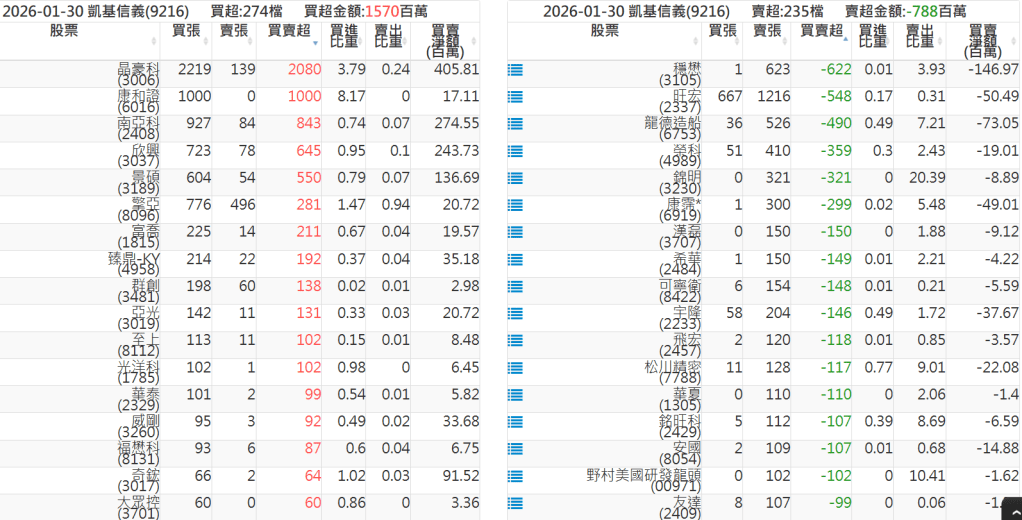Open the stock 晶豪科 (3006) in the left table
The image size is (1022, 520).
point(138,74)
